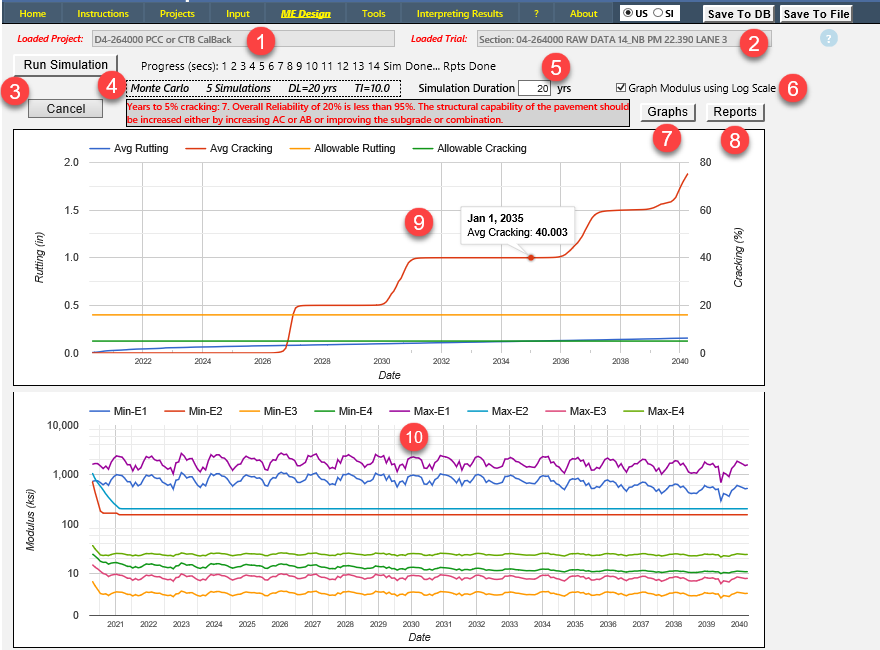Click the Jan 1, 2035 cracking data point

531,257
